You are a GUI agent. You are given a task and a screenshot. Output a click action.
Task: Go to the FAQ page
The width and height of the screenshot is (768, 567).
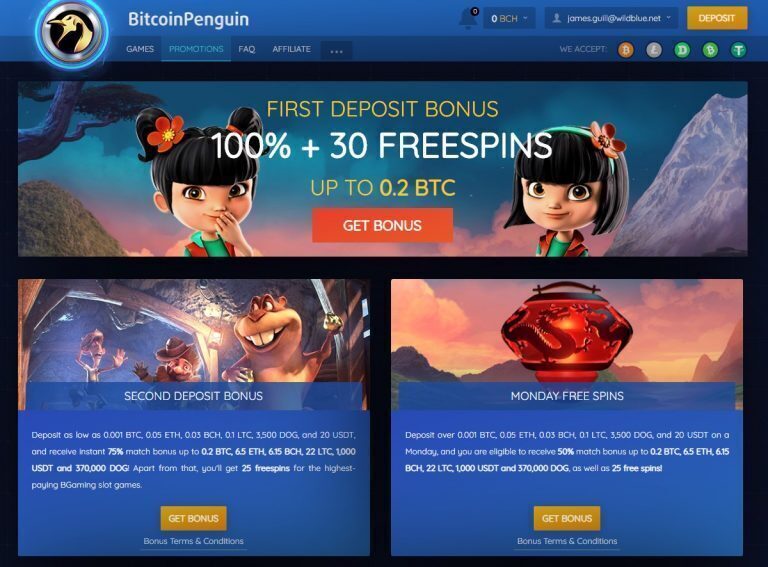[x=246, y=49]
